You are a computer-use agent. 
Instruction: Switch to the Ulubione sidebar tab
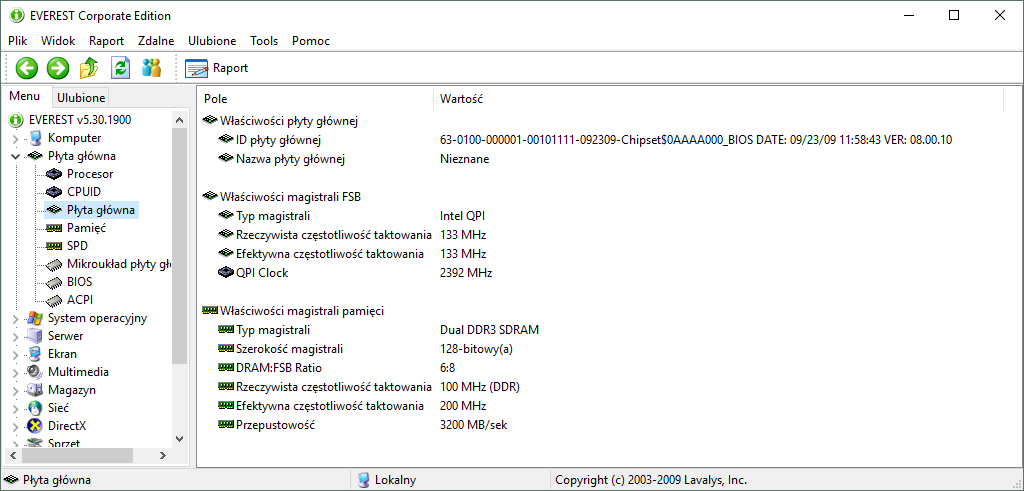pos(80,98)
